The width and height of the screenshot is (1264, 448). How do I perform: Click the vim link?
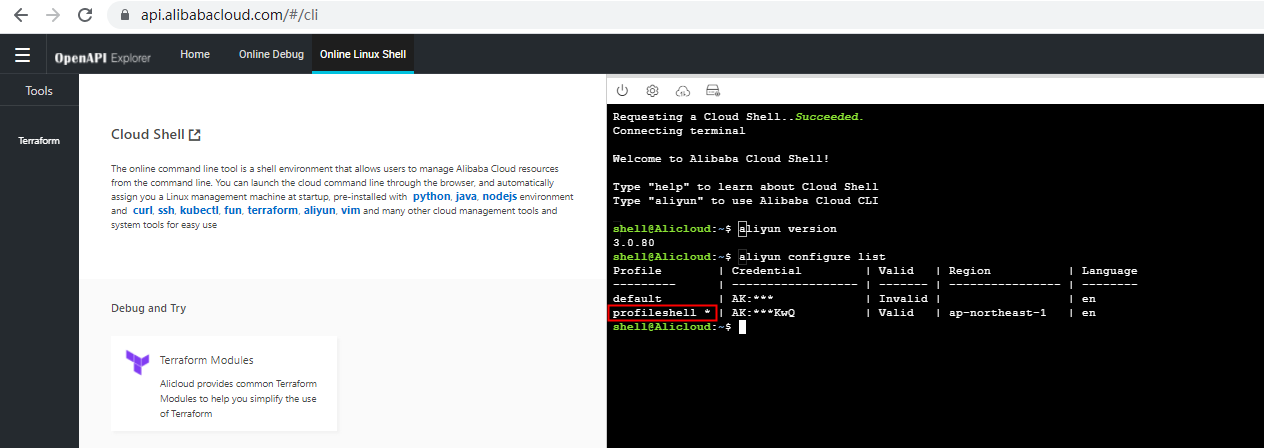350,211
